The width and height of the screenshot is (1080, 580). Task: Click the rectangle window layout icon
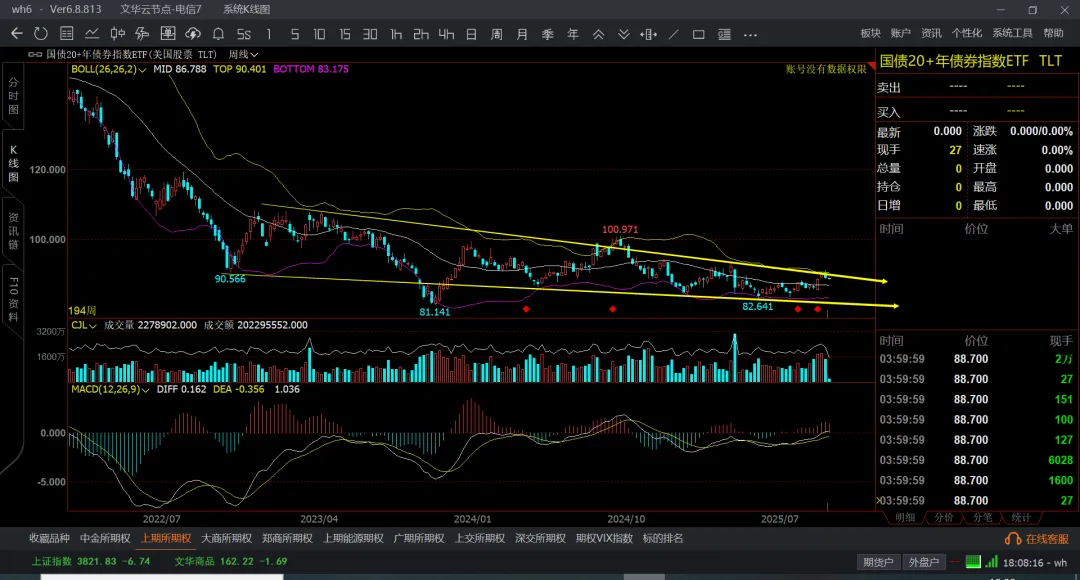point(698,34)
